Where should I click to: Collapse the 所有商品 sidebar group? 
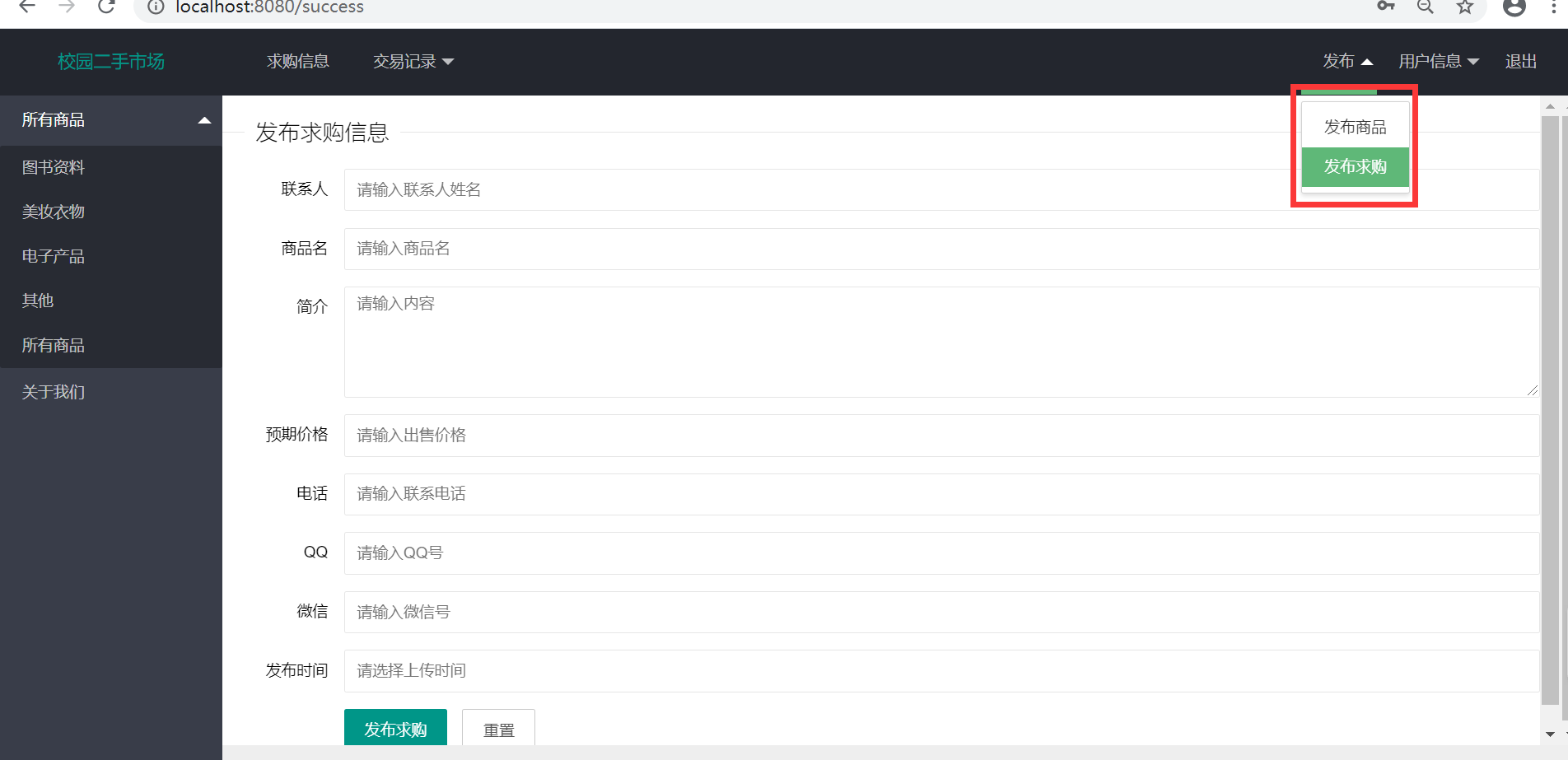pyautogui.click(x=111, y=120)
